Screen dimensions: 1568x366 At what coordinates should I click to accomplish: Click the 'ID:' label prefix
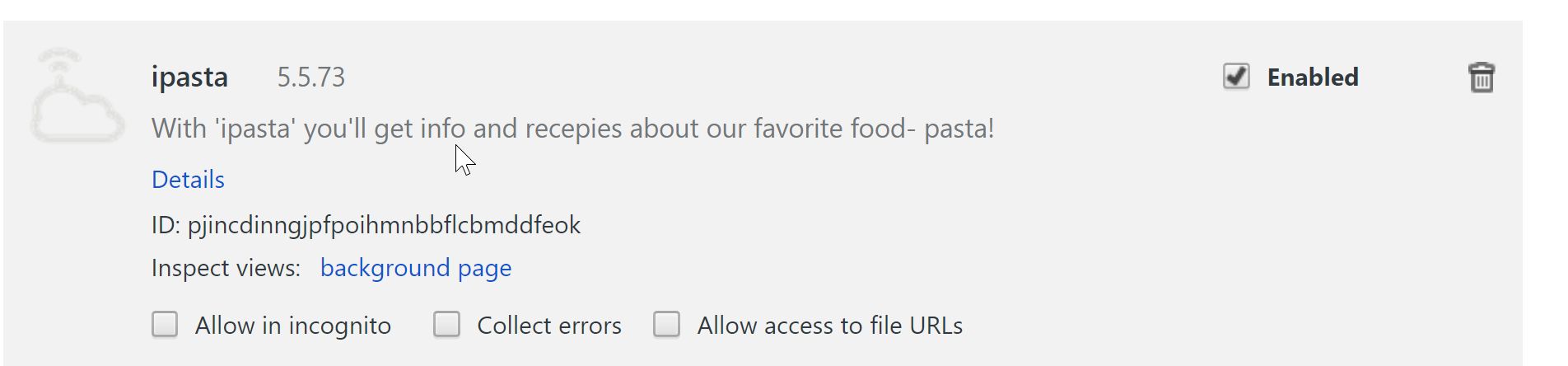pyautogui.click(x=166, y=225)
